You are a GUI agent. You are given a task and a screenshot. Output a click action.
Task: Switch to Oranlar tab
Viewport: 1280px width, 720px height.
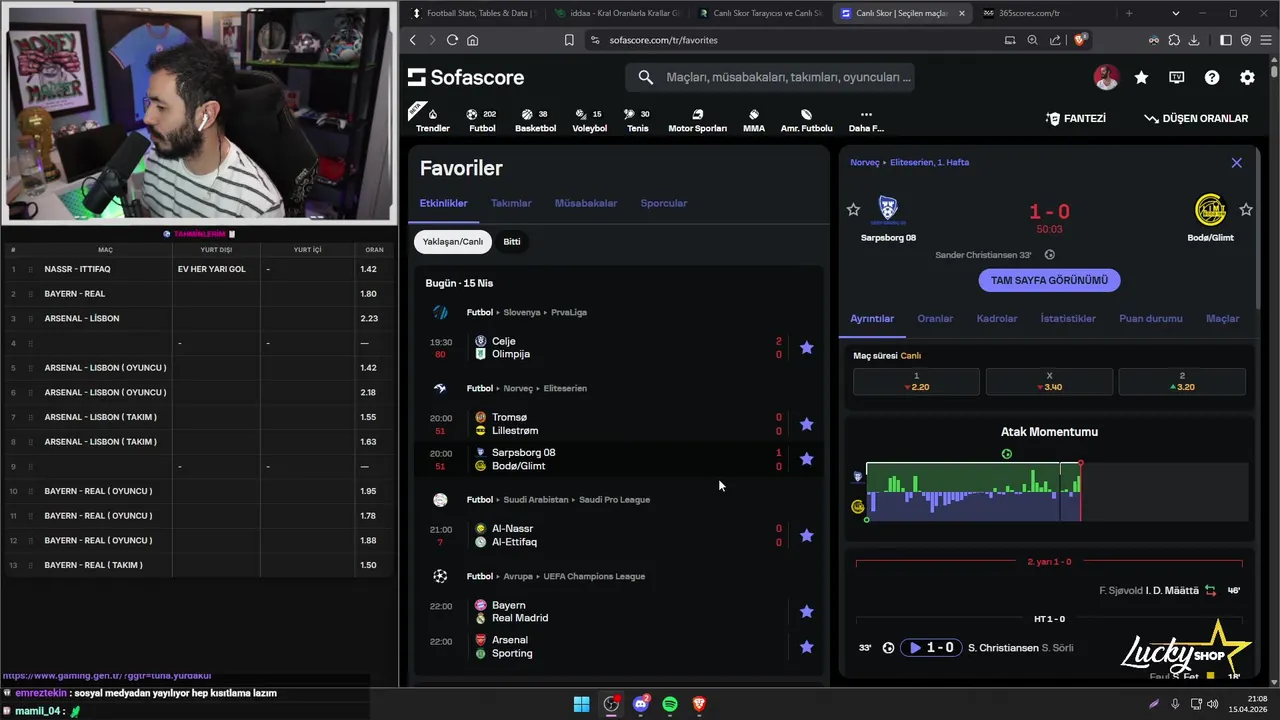point(935,318)
